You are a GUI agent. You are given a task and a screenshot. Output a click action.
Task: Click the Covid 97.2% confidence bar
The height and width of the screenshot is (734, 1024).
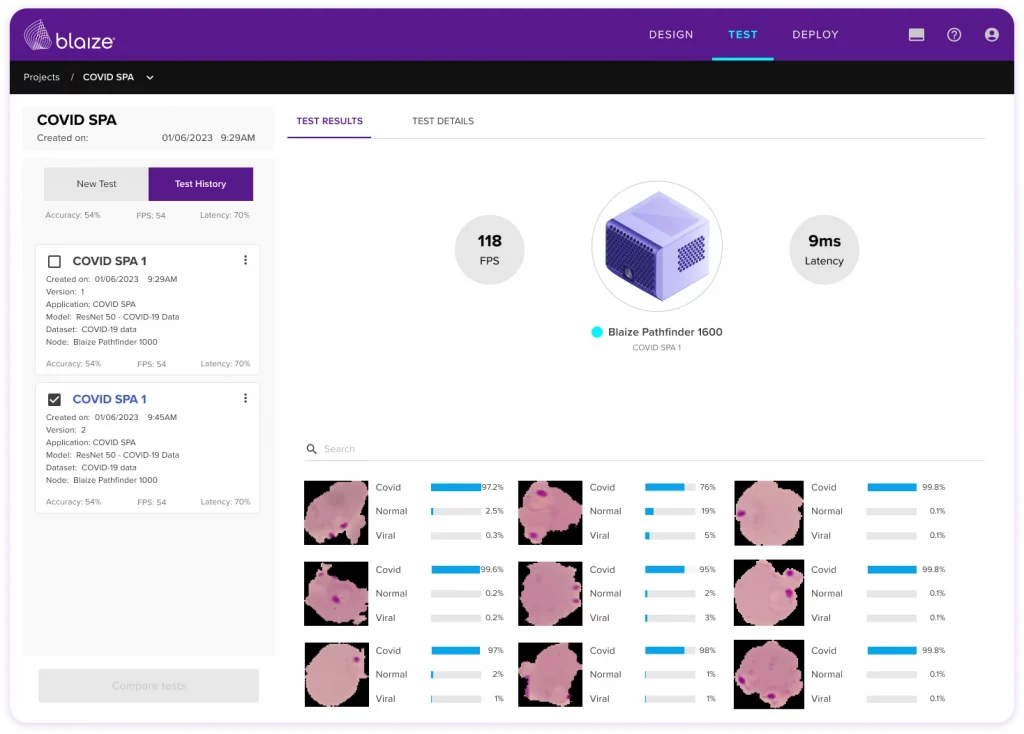click(x=456, y=487)
